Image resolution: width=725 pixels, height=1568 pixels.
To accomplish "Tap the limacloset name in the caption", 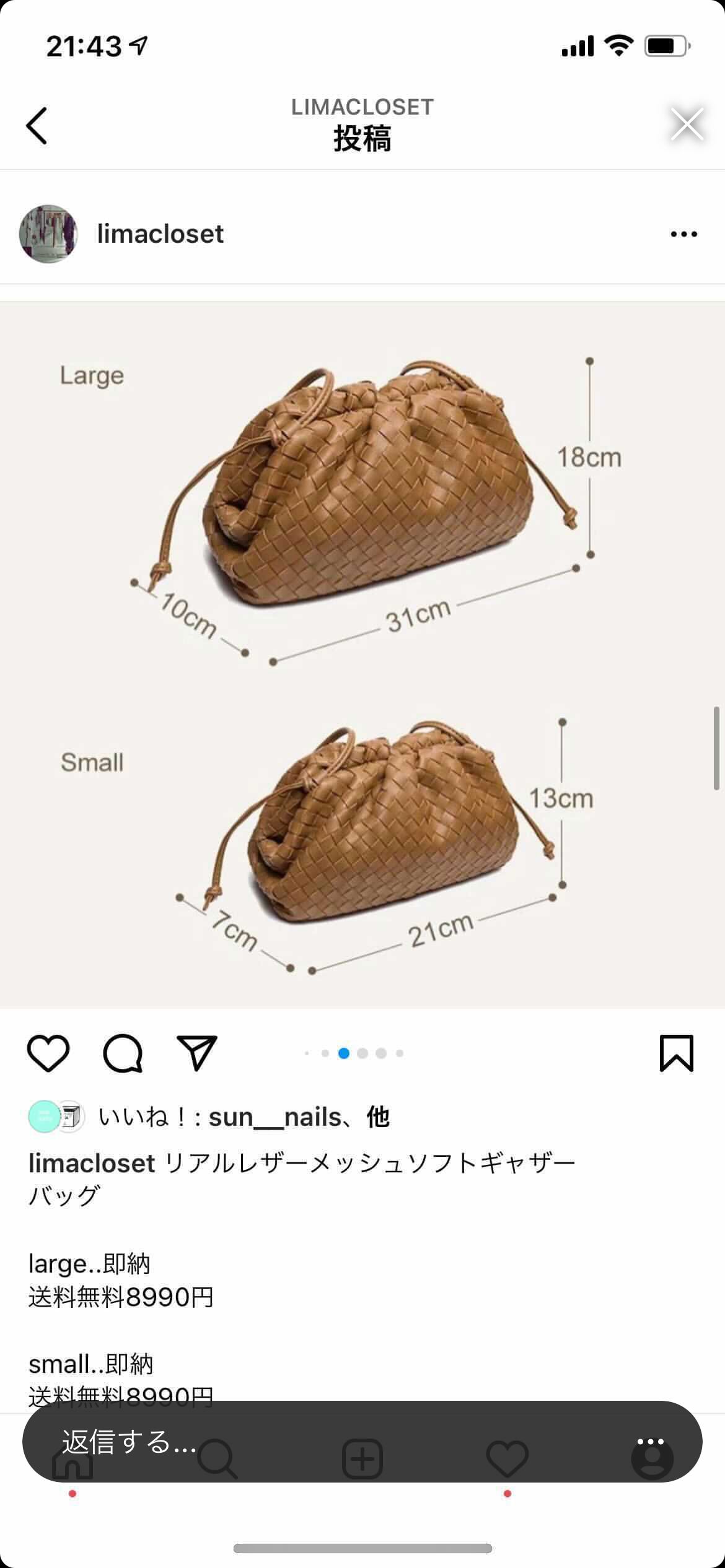I will [92, 1163].
